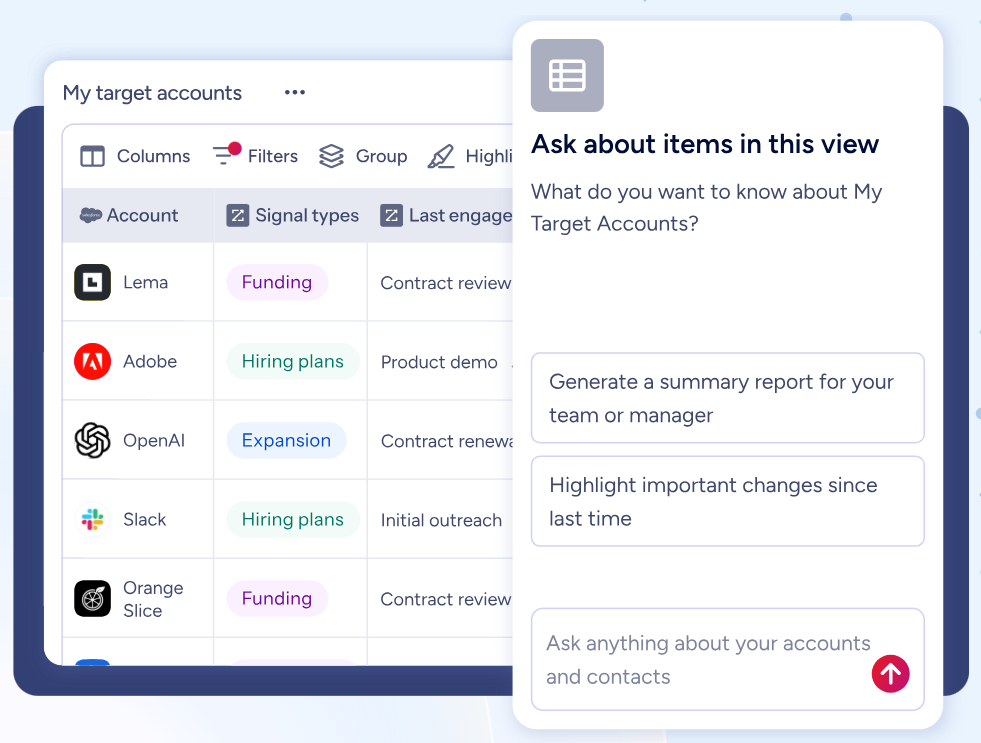Send the question with the red arrow button

click(x=890, y=674)
